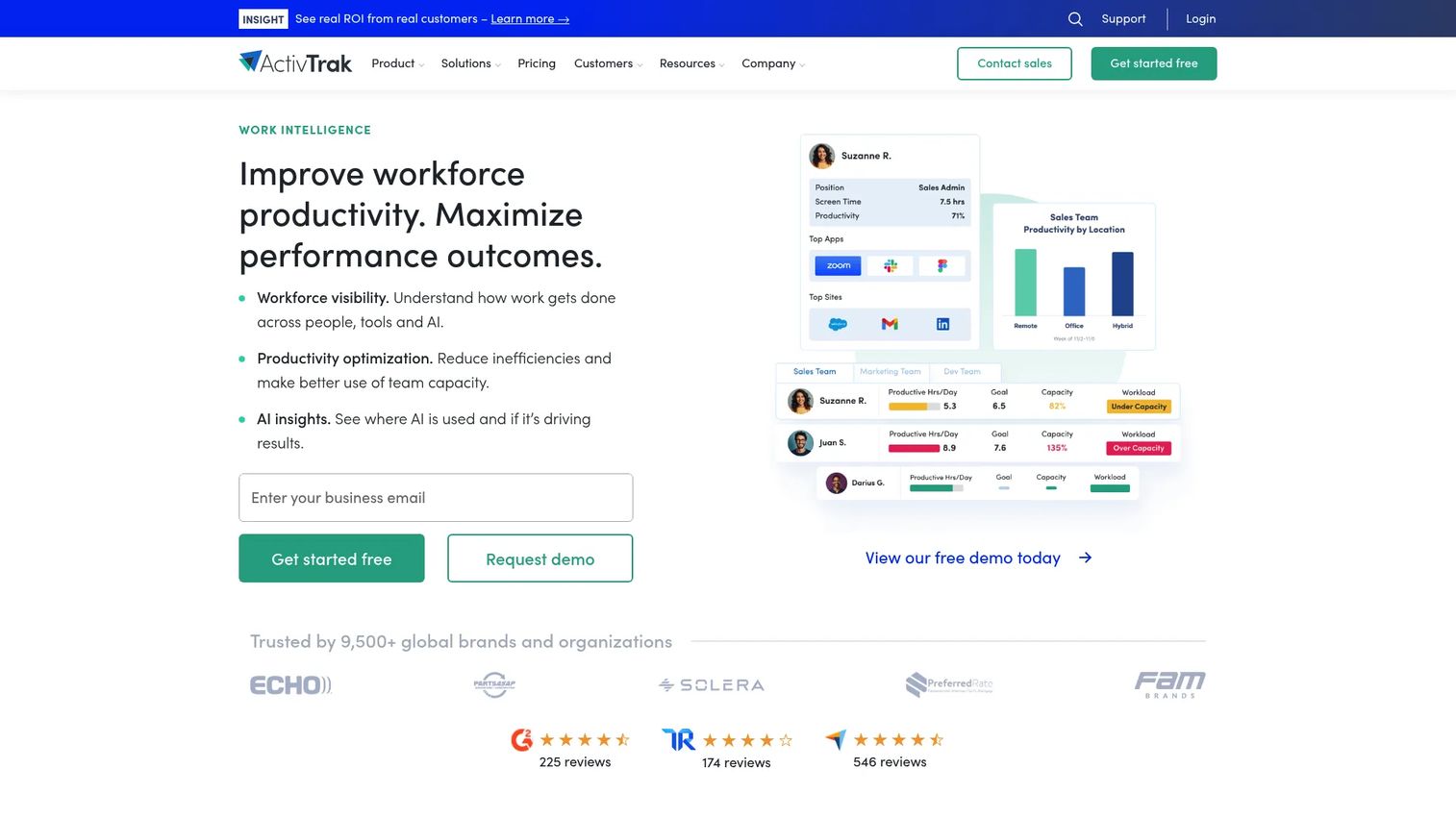The height and width of the screenshot is (818, 1456).
Task: Expand the Customers menu
Action: pos(608,63)
